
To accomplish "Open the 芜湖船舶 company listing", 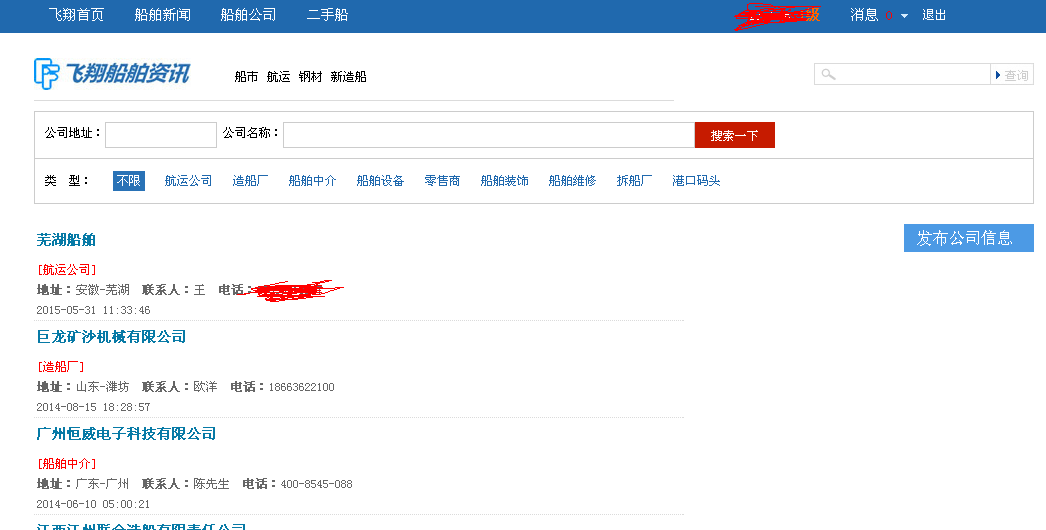I will click(66, 240).
